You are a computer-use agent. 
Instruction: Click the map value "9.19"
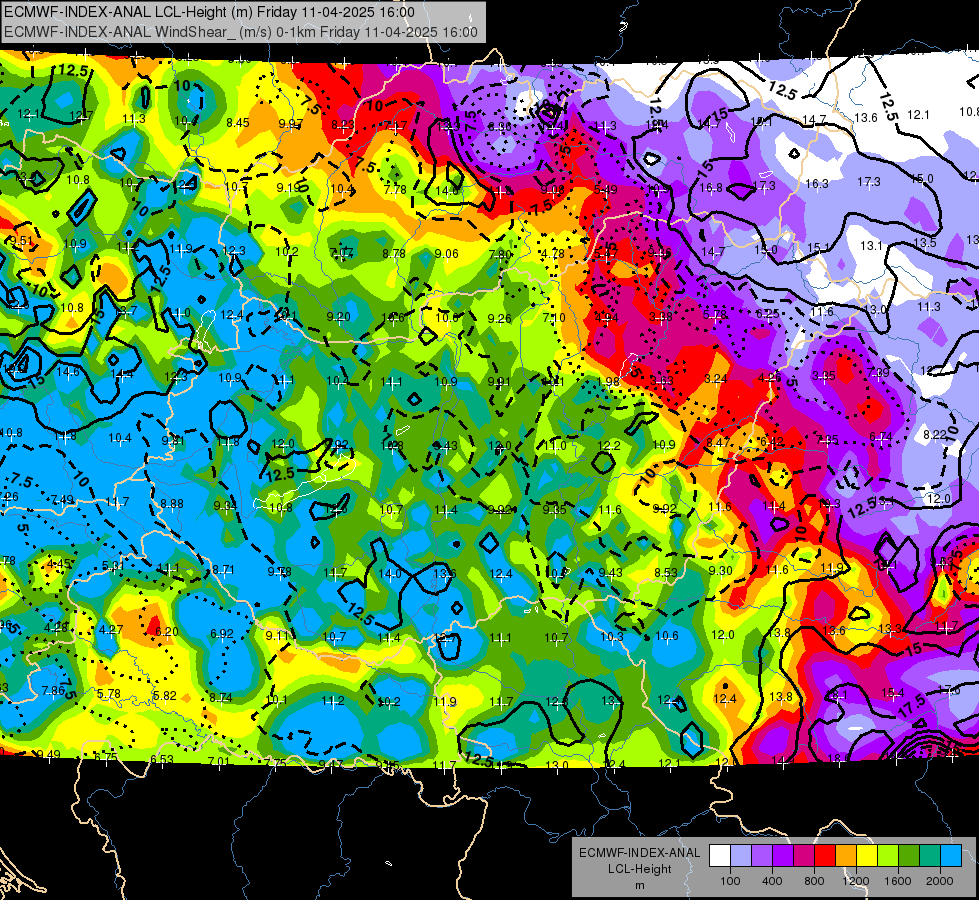pyautogui.click(x=288, y=187)
